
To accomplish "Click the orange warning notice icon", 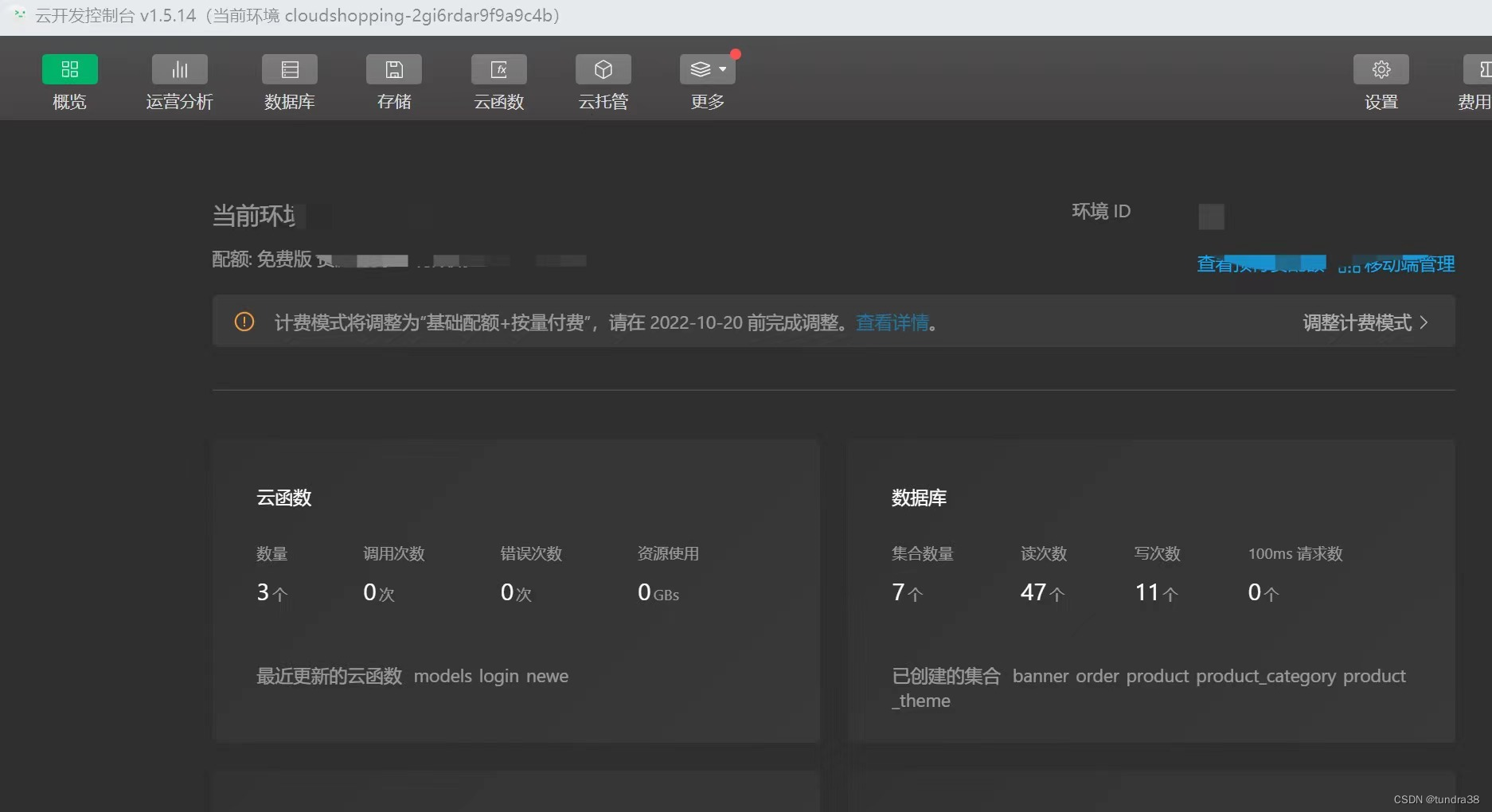I will coord(244,322).
